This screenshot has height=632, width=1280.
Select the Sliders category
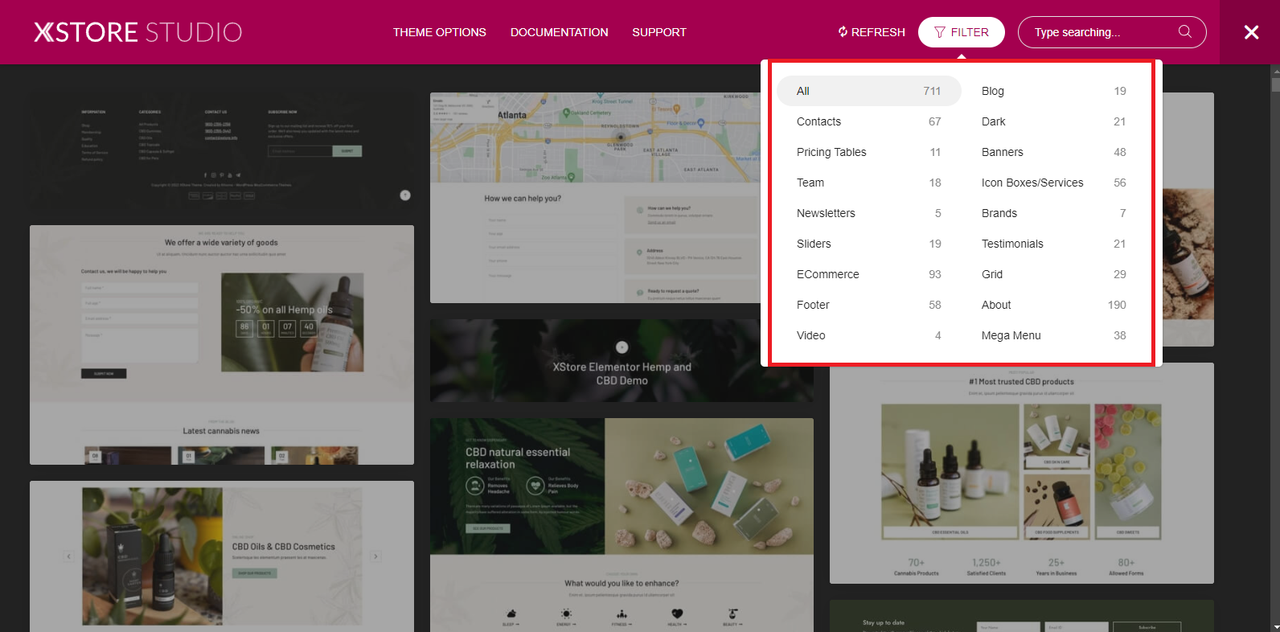(869, 244)
